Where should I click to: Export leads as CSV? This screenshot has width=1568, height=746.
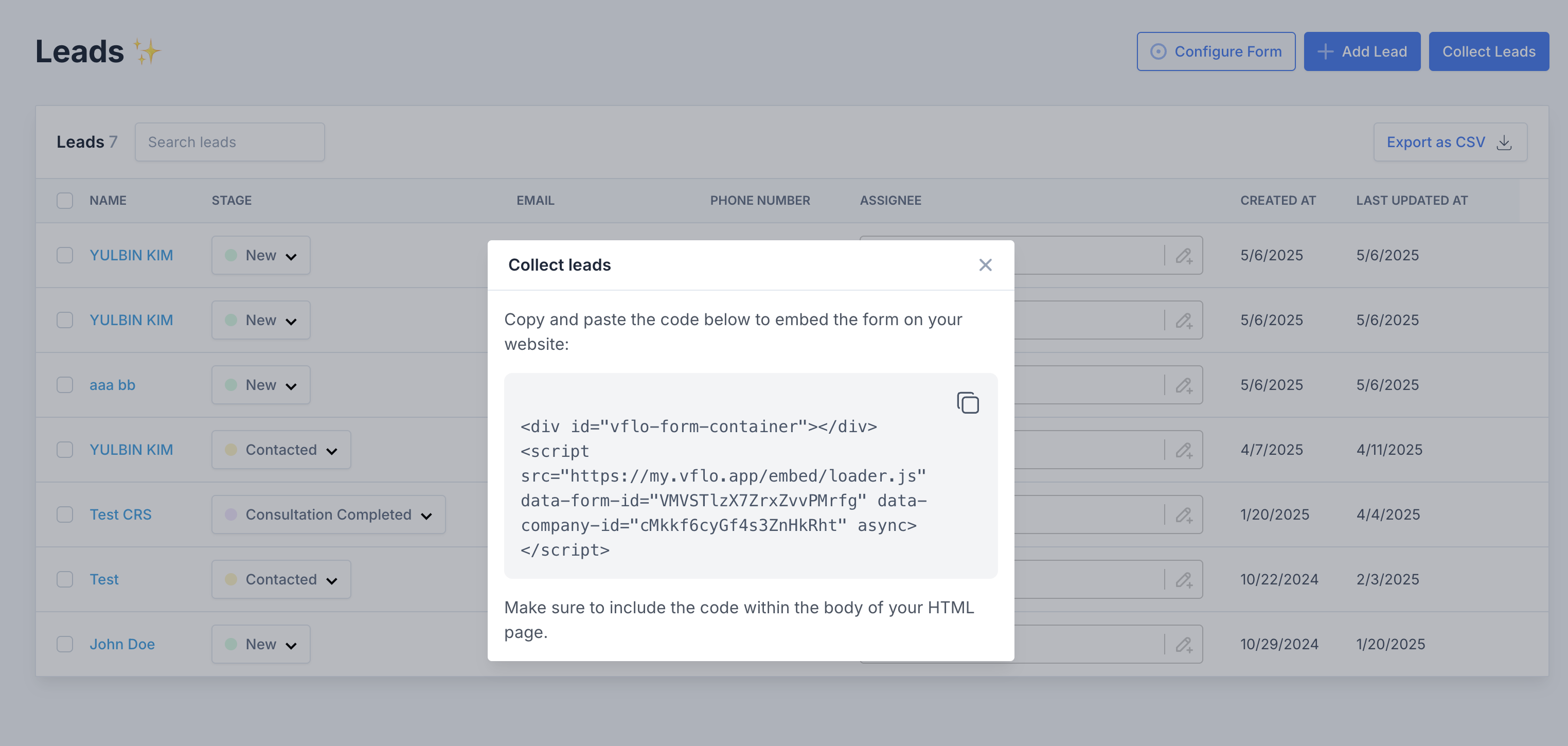pos(1450,142)
